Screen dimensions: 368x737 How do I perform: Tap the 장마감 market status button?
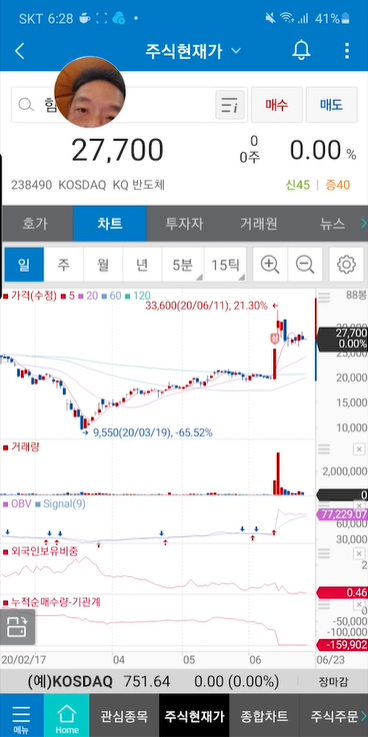(x=333, y=681)
